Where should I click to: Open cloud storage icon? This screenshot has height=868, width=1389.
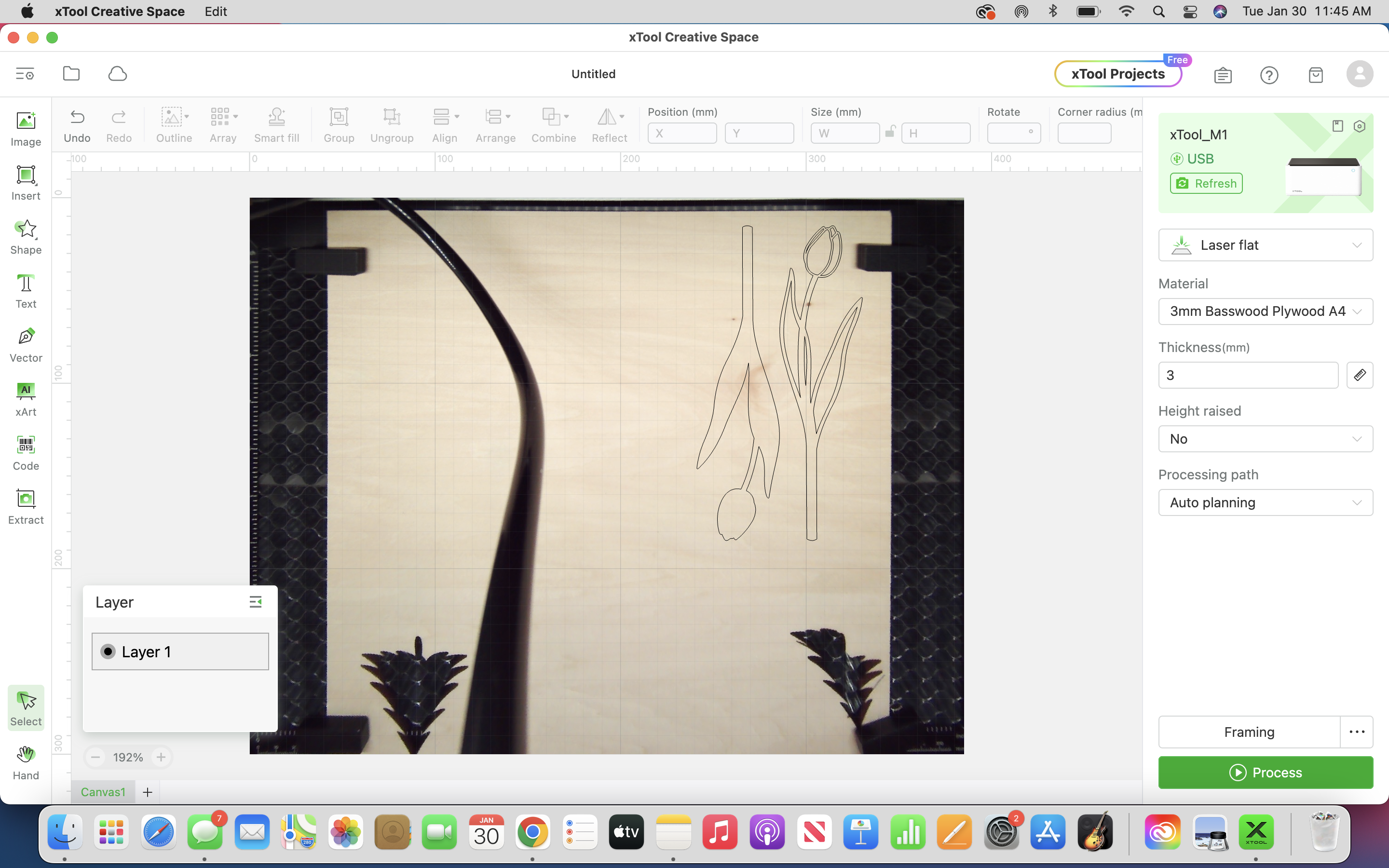point(118,73)
